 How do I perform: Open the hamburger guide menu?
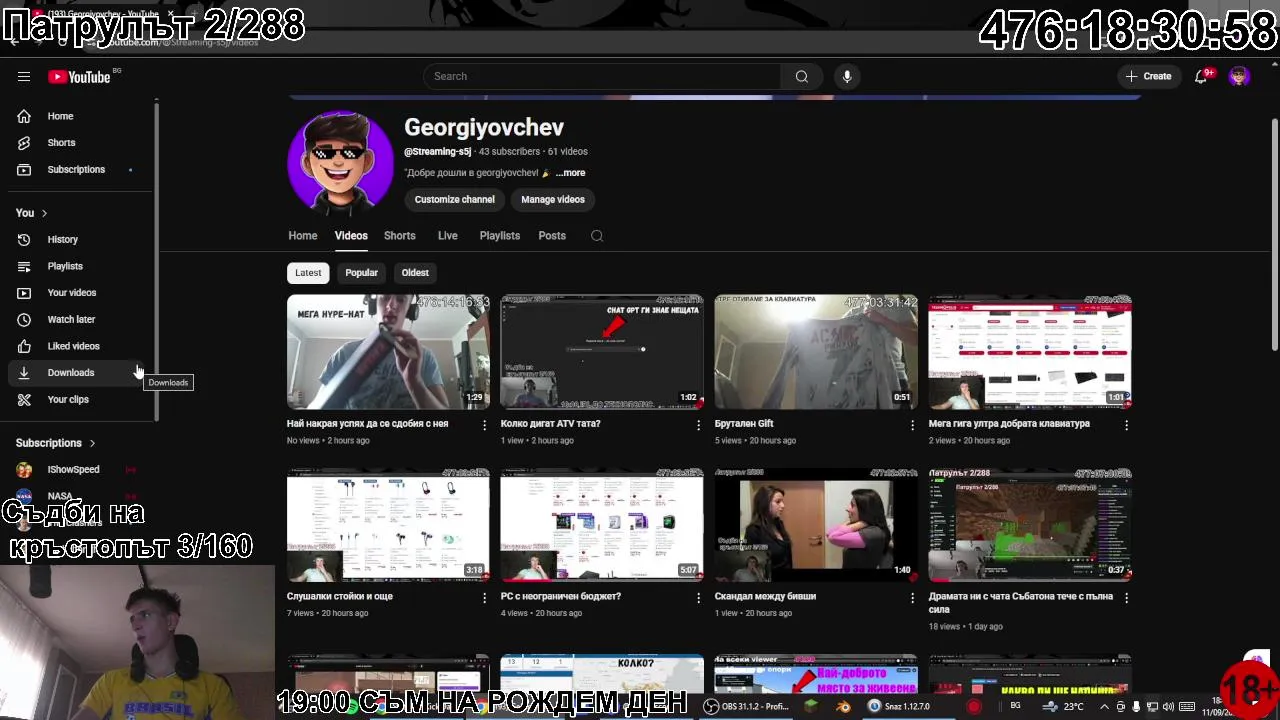coord(24,76)
